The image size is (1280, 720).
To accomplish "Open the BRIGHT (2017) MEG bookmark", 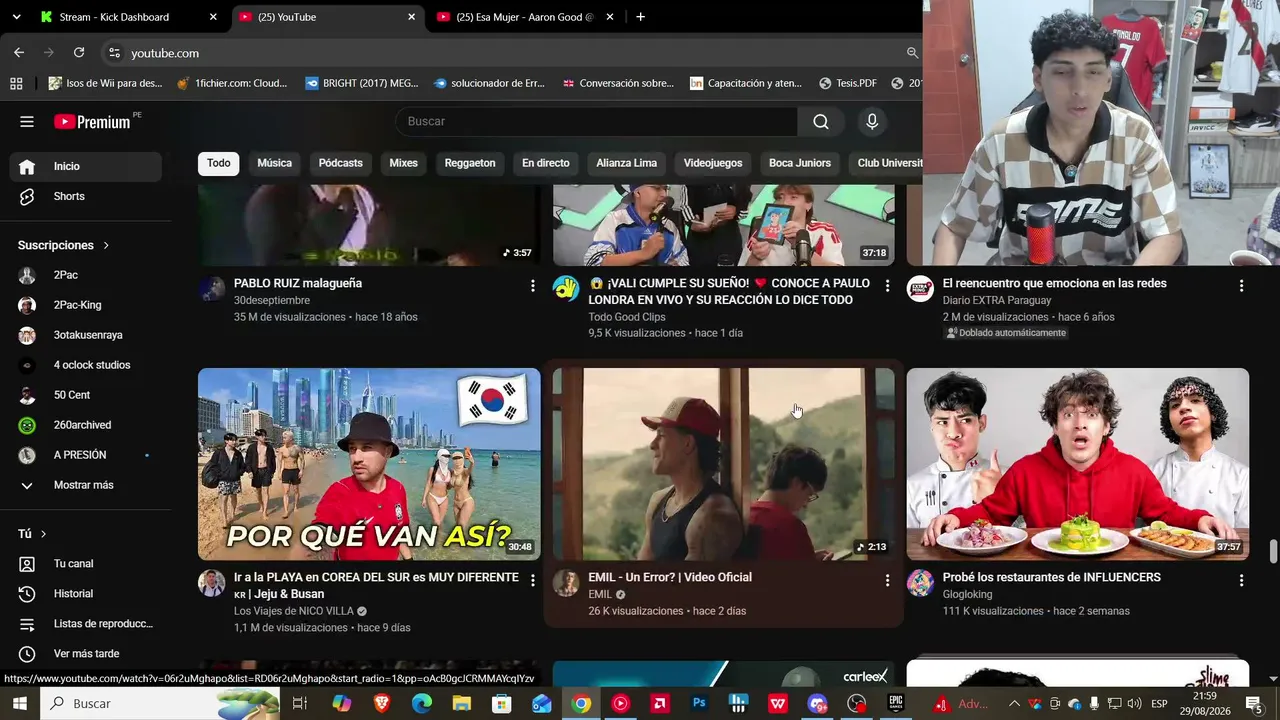I will [361, 83].
